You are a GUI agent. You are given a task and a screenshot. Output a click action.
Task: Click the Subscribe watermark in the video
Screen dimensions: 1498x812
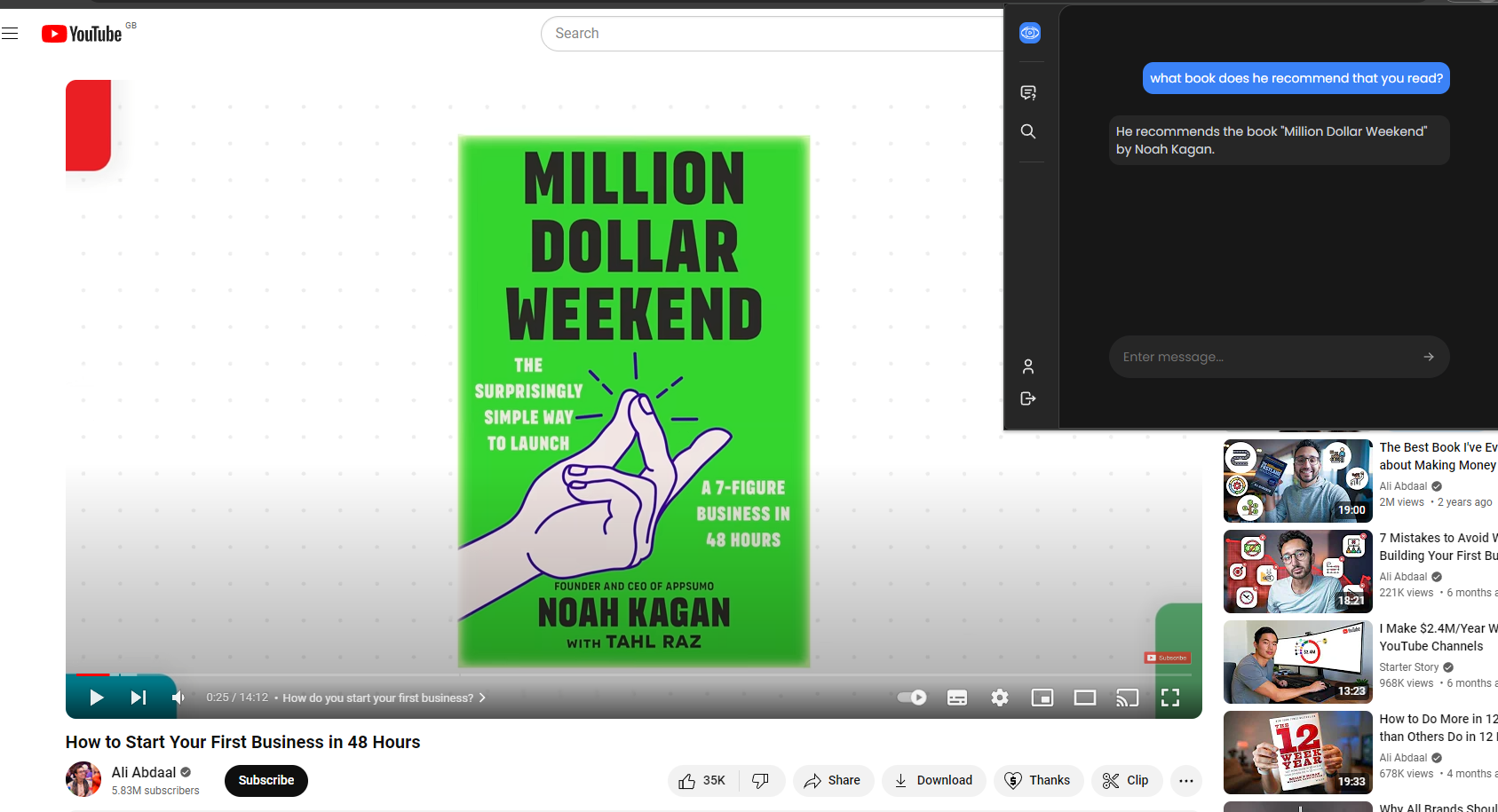click(1168, 658)
